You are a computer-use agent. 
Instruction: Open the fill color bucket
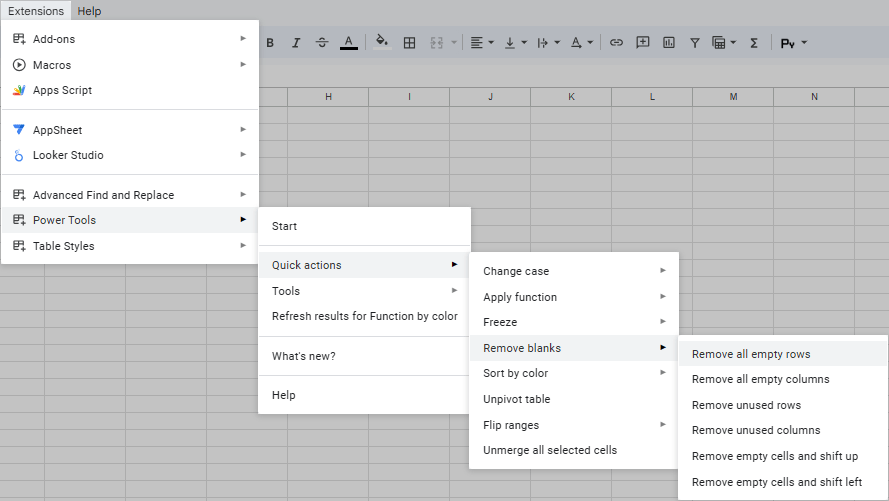pos(382,43)
